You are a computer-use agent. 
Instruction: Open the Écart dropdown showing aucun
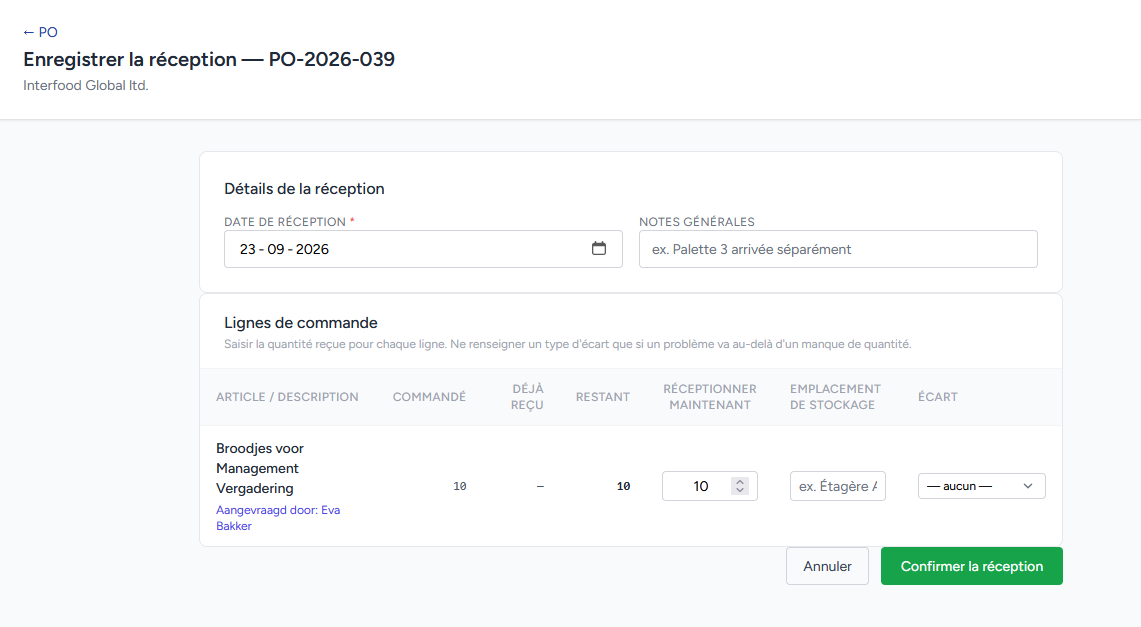(981, 486)
